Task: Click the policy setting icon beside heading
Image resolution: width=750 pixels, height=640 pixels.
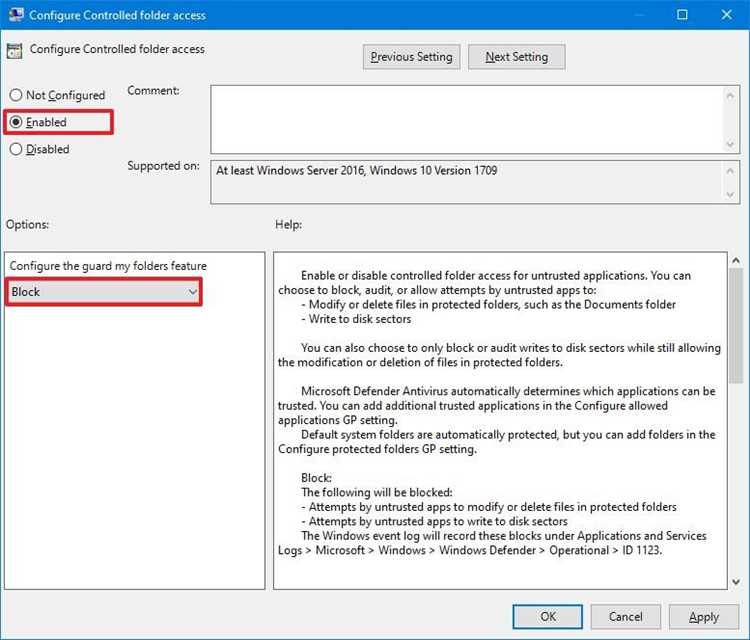Action: click(14, 50)
